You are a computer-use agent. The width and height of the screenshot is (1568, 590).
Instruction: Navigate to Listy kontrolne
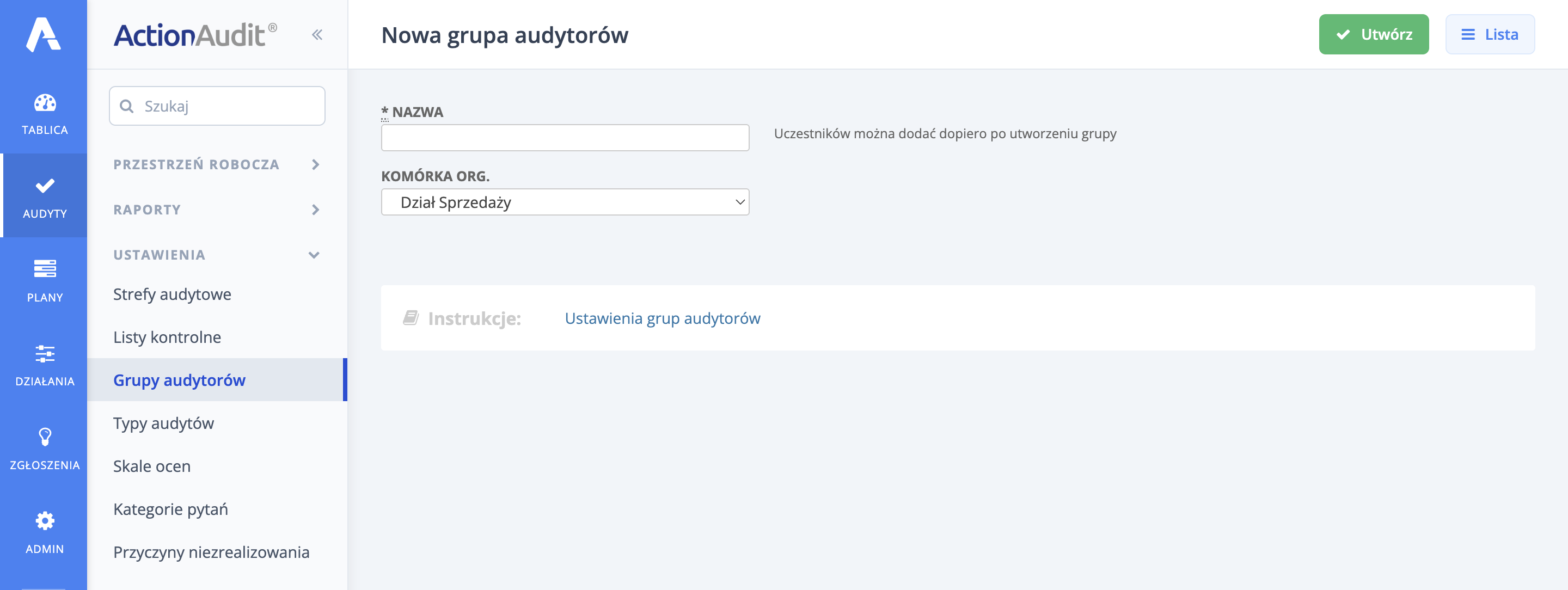coord(166,336)
